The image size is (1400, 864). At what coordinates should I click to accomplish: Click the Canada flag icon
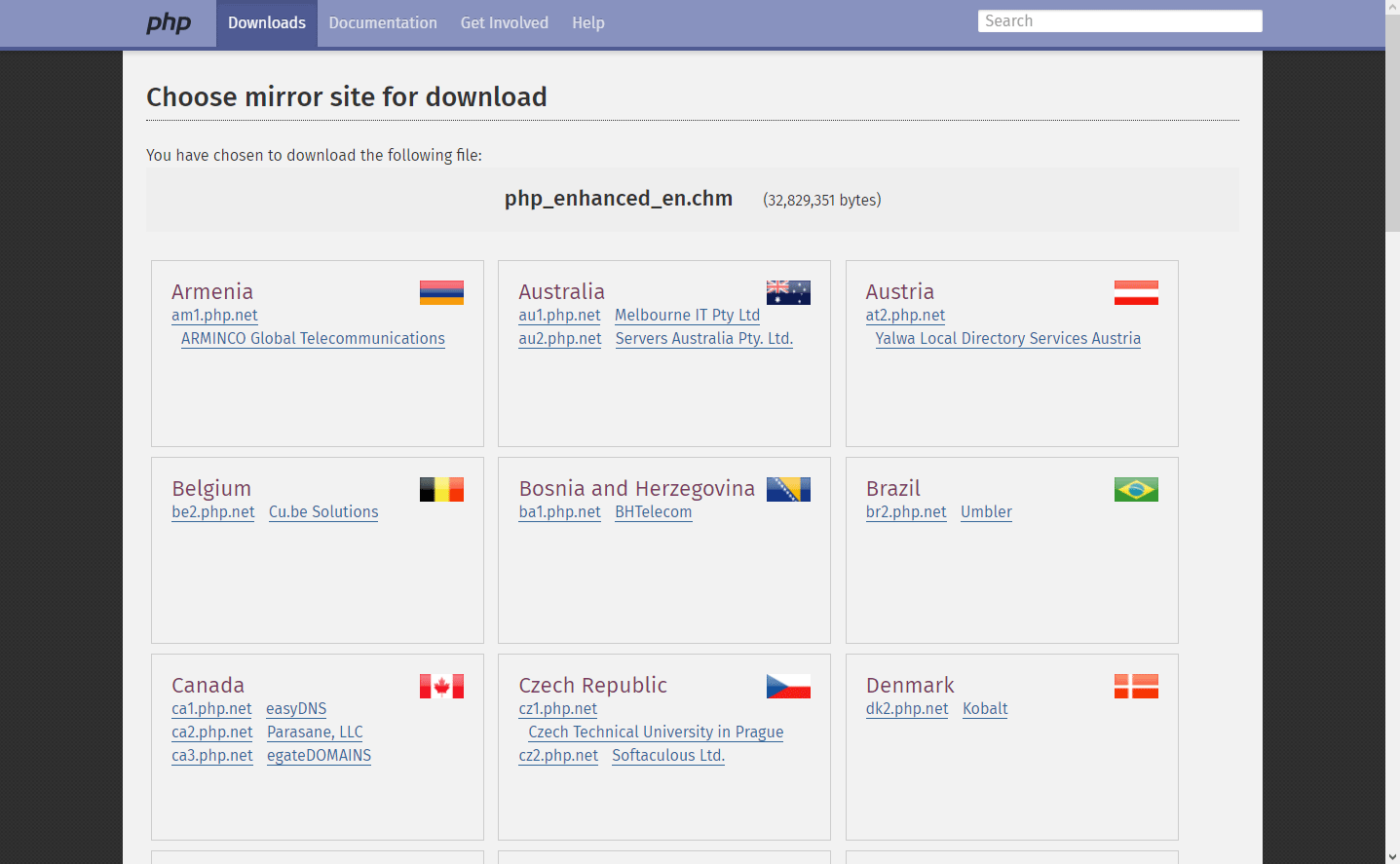click(441, 686)
